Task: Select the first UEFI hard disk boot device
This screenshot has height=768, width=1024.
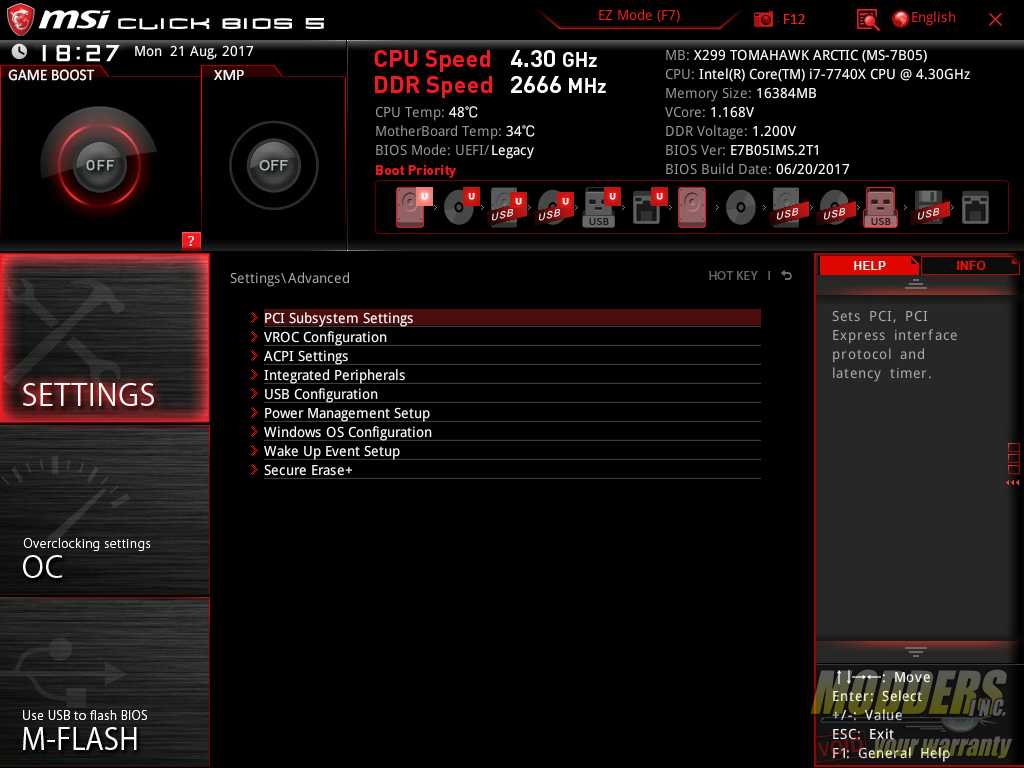Action: point(413,207)
